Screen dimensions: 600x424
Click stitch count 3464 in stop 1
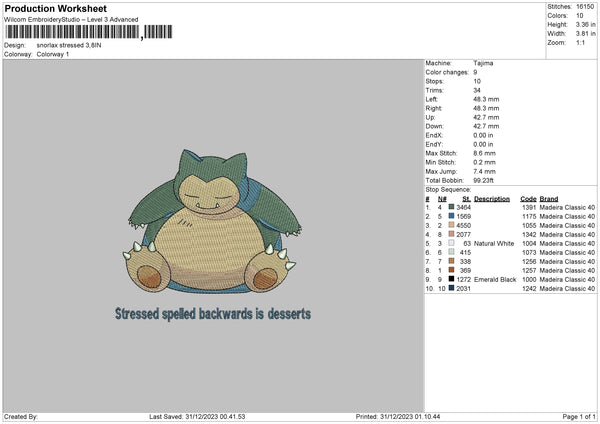coord(463,207)
